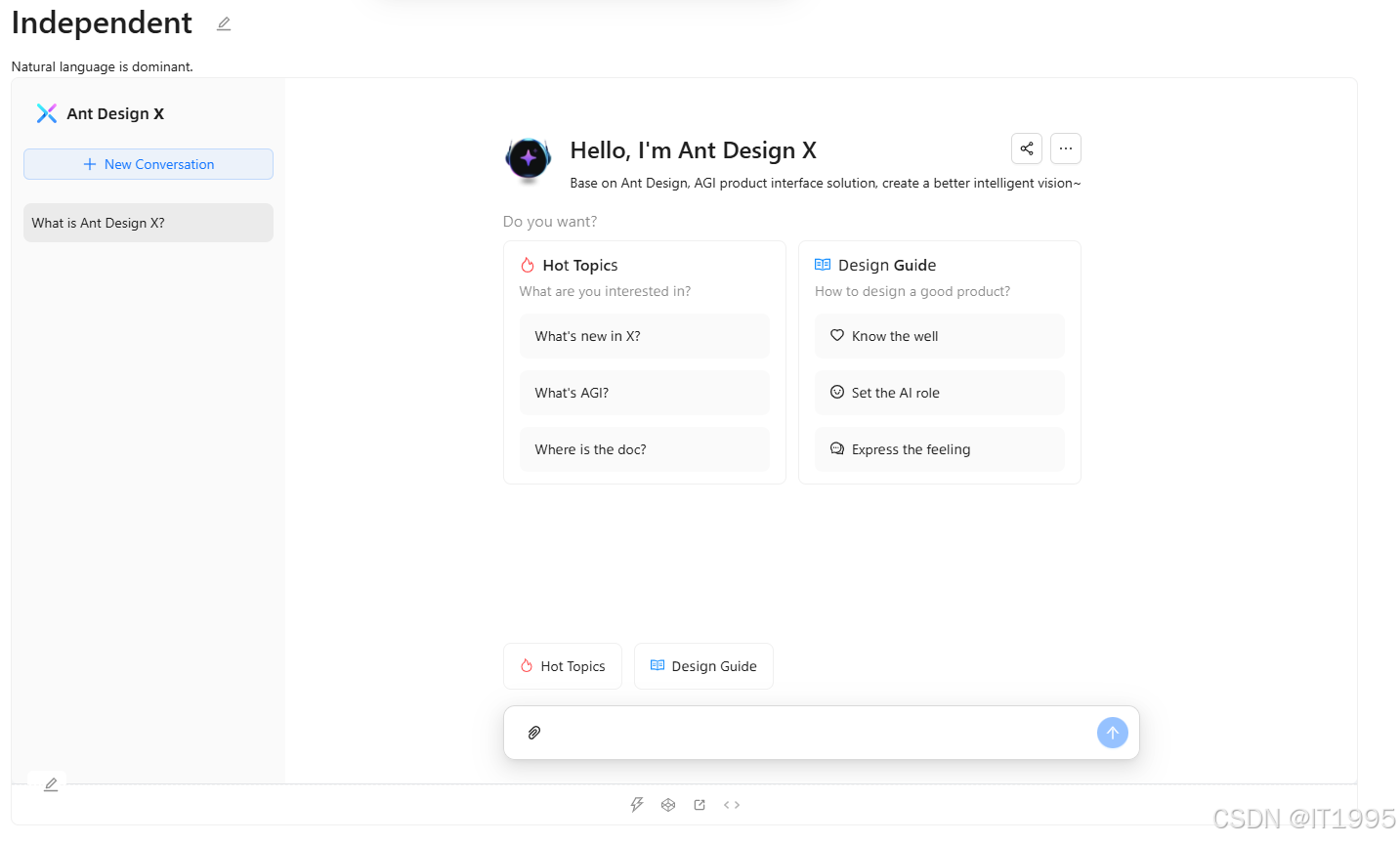Click the 'Do you want?' text
Screen dimensions: 1400x844
[550, 222]
